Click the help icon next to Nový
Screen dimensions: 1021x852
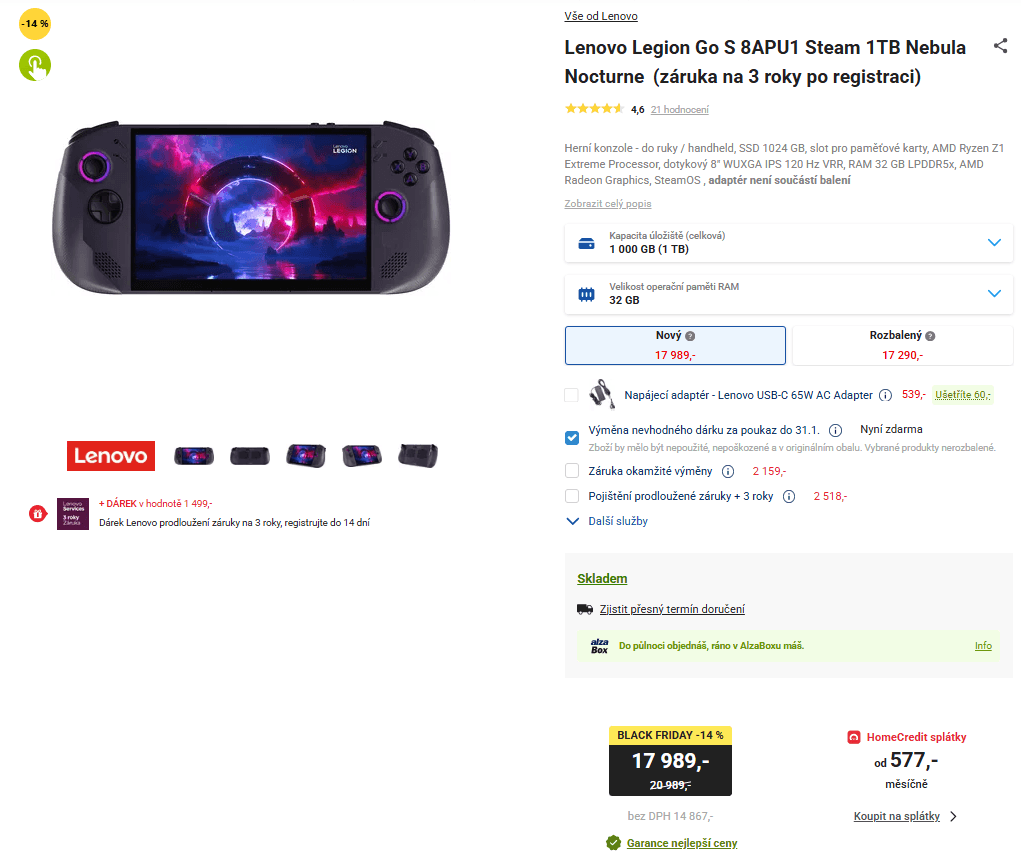point(690,337)
